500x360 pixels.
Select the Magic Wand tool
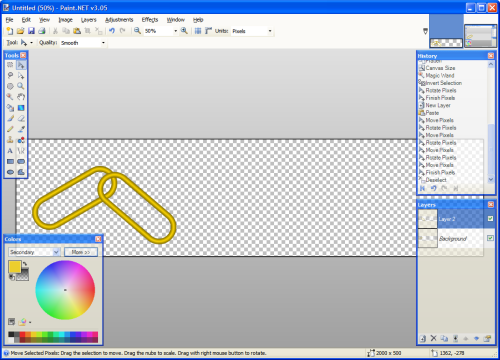coord(10,97)
